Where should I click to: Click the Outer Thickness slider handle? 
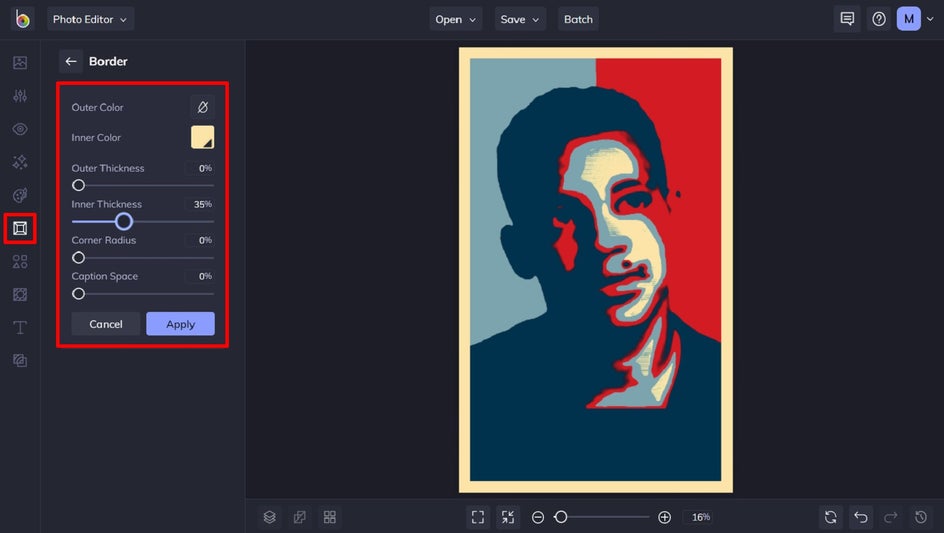coord(78,185)
